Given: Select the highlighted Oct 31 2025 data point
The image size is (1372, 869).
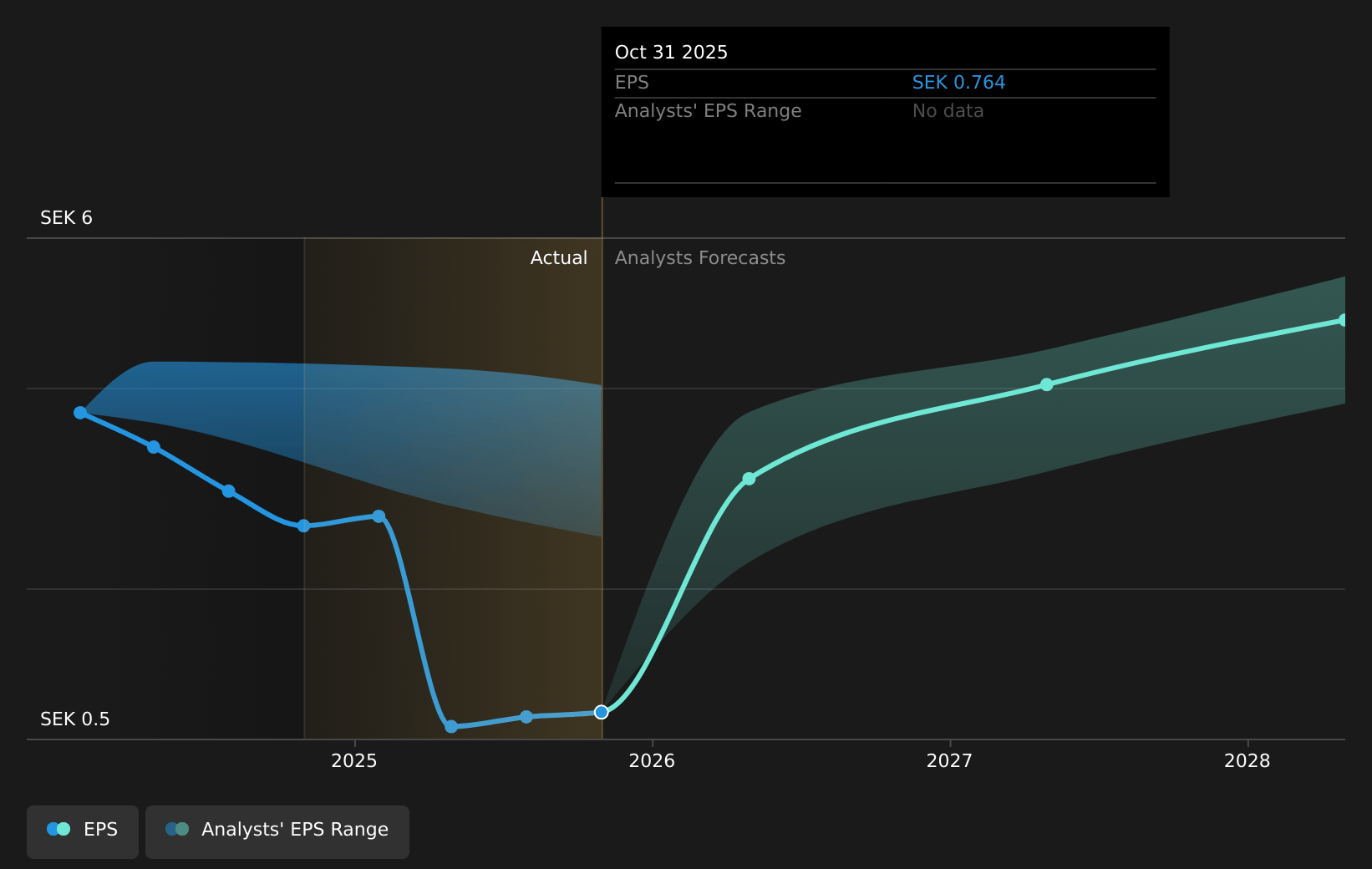Looking at the screenshot, I should 602,712.
